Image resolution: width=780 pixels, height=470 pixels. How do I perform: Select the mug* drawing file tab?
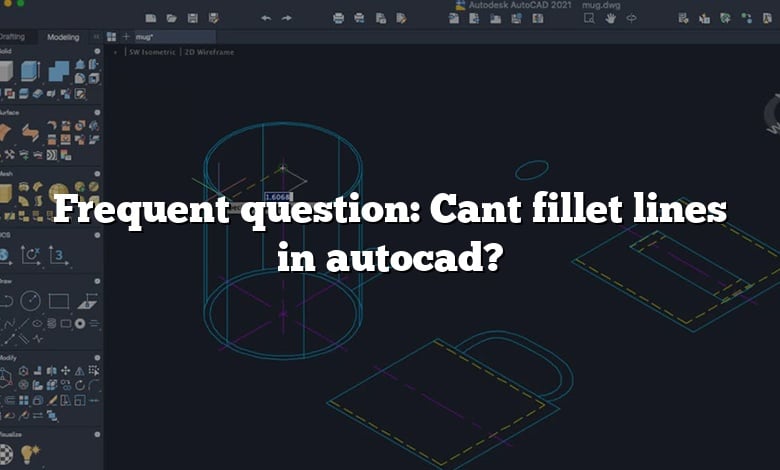[174, 37]
